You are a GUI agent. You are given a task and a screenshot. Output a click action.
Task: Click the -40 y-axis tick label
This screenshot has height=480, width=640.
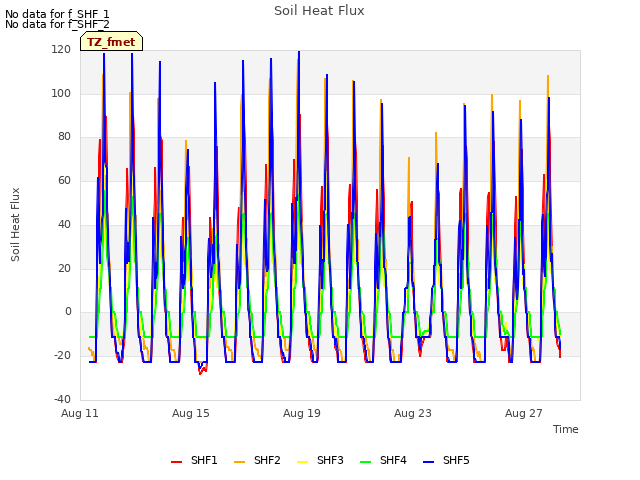(62, 399)
